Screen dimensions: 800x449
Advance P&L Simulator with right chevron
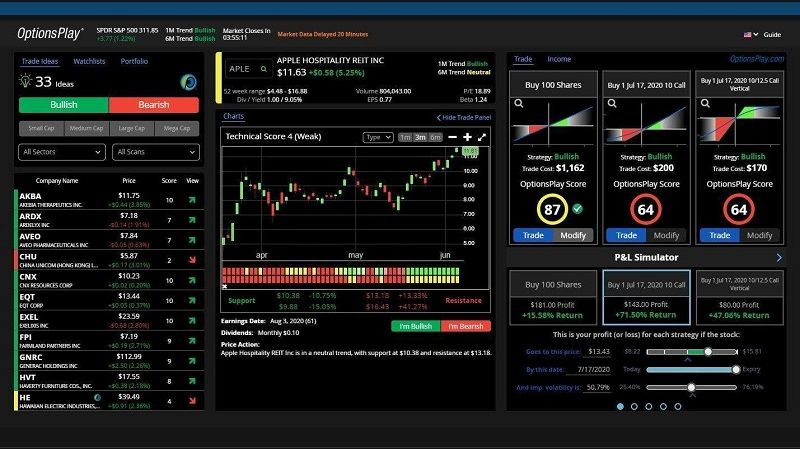tap(779, 258)
